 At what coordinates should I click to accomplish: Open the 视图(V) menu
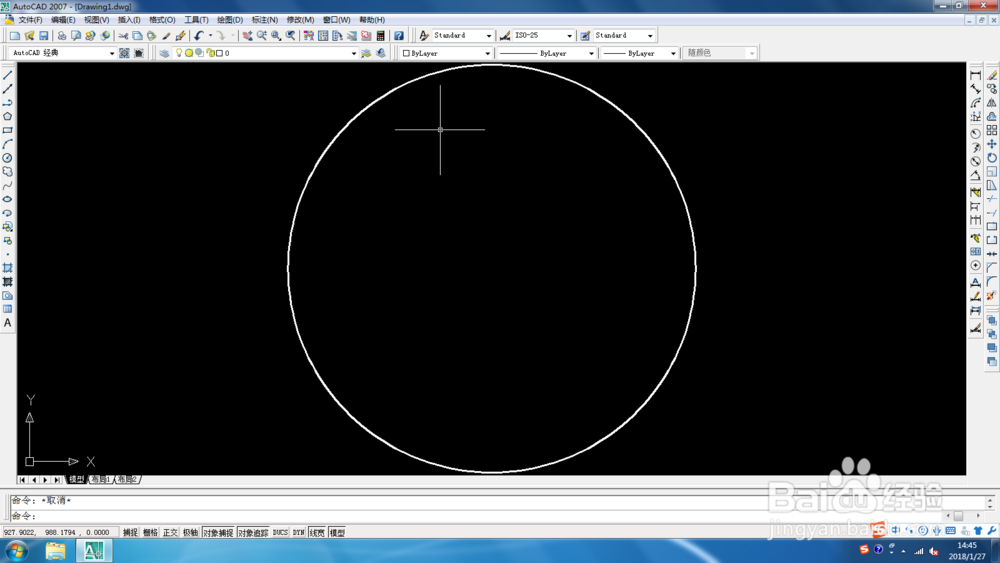coord(97,20)
